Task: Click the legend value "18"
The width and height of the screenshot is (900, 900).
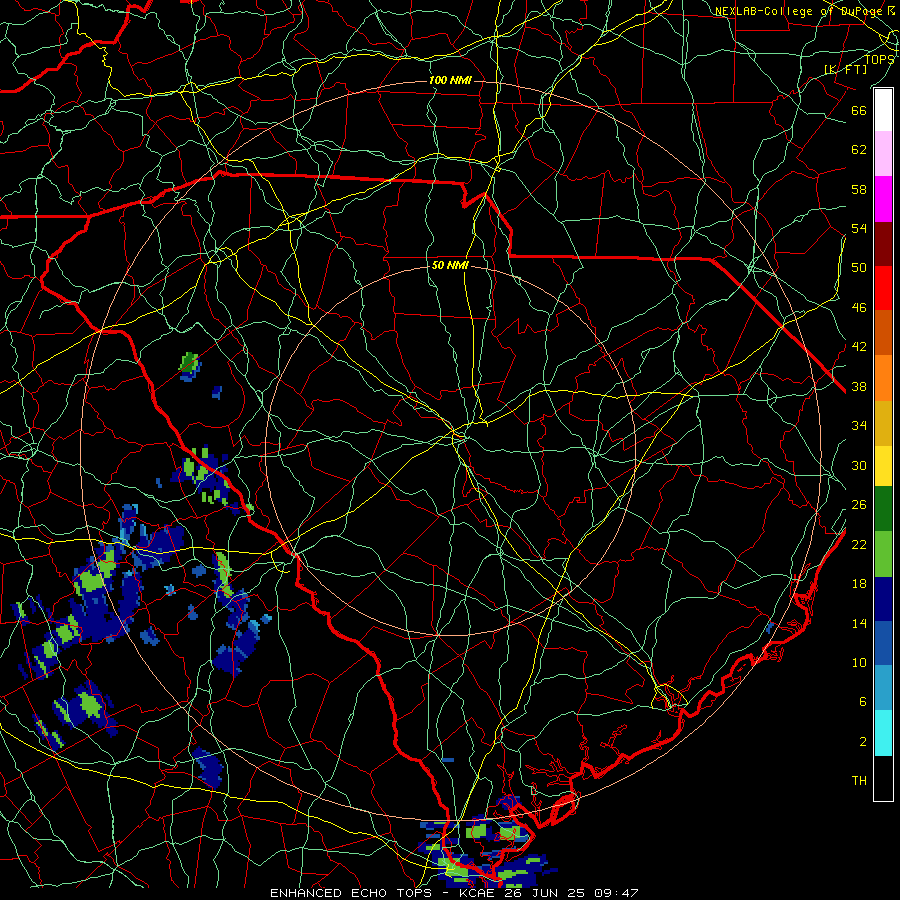Action: click(x=859, y=584)
